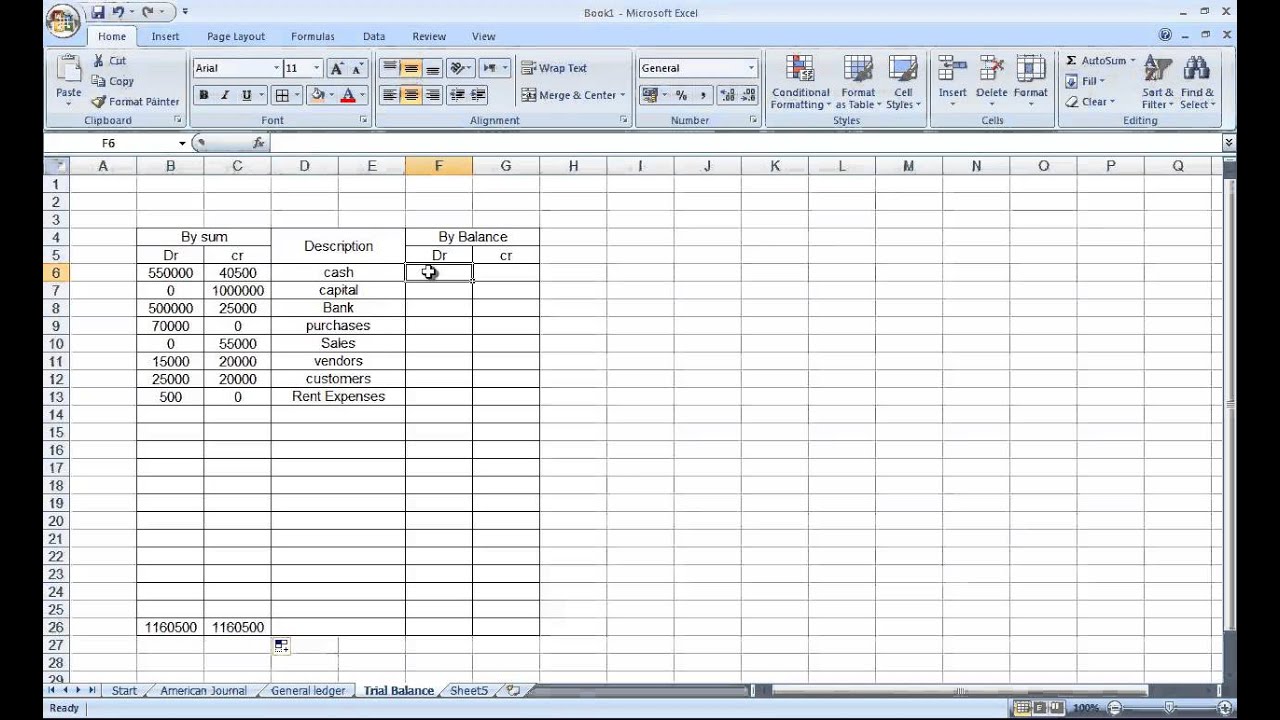This screenshot has width=1280, height=720.
Task: Open the View ribbon tab
Action: (483, 36)
